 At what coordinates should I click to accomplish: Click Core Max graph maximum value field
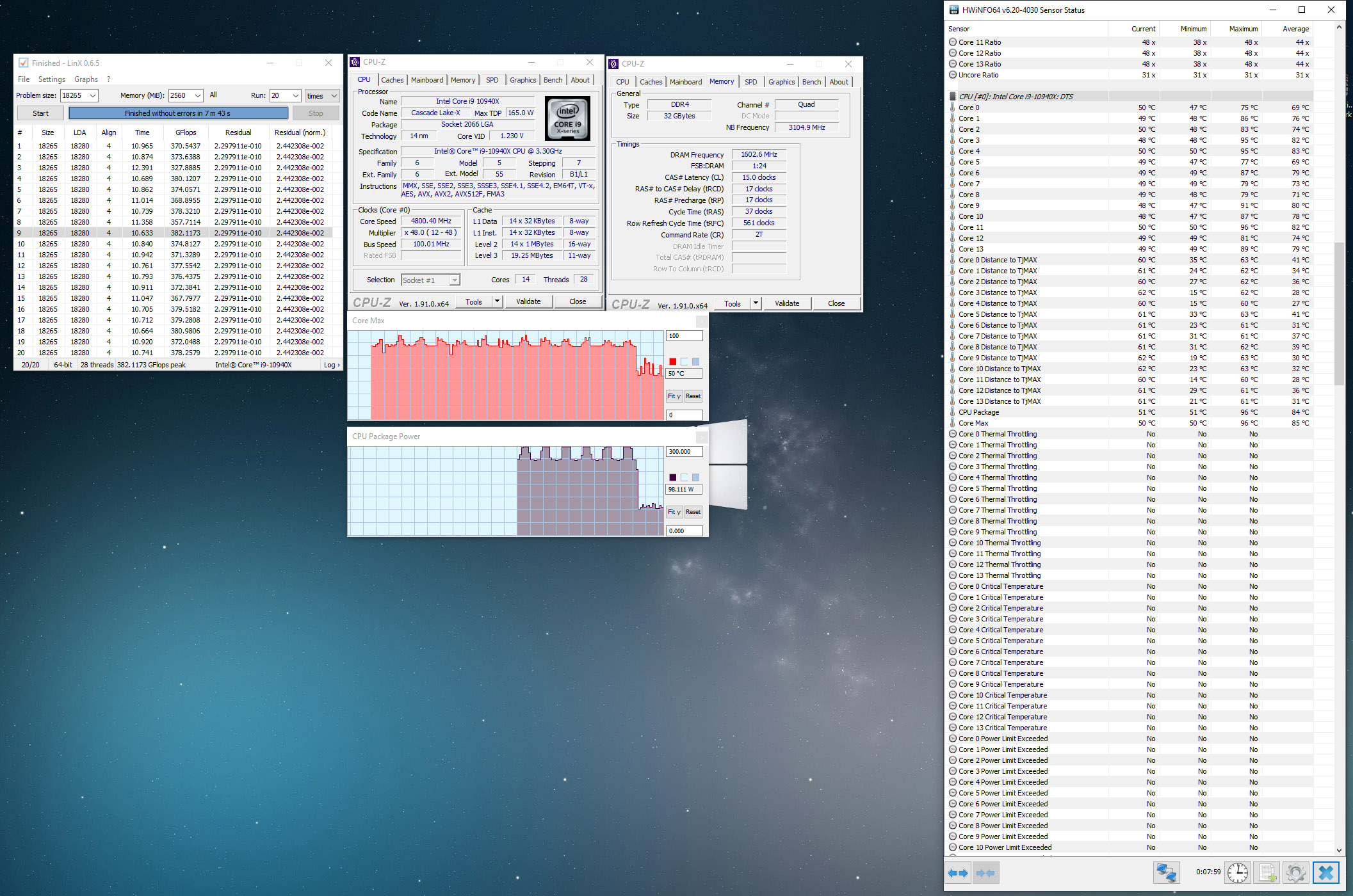[684, 336]
